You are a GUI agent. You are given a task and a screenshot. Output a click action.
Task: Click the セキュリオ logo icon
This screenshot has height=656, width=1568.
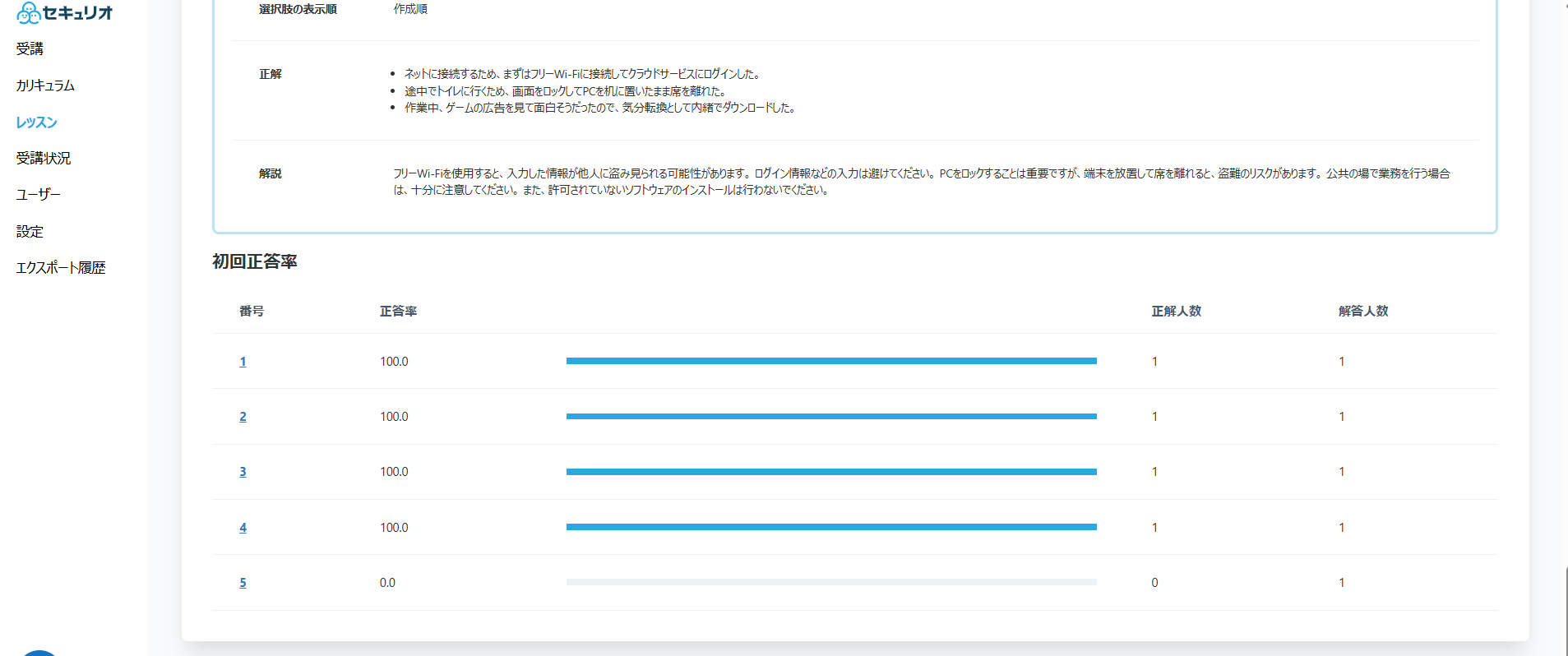click(x=29, y=12)
